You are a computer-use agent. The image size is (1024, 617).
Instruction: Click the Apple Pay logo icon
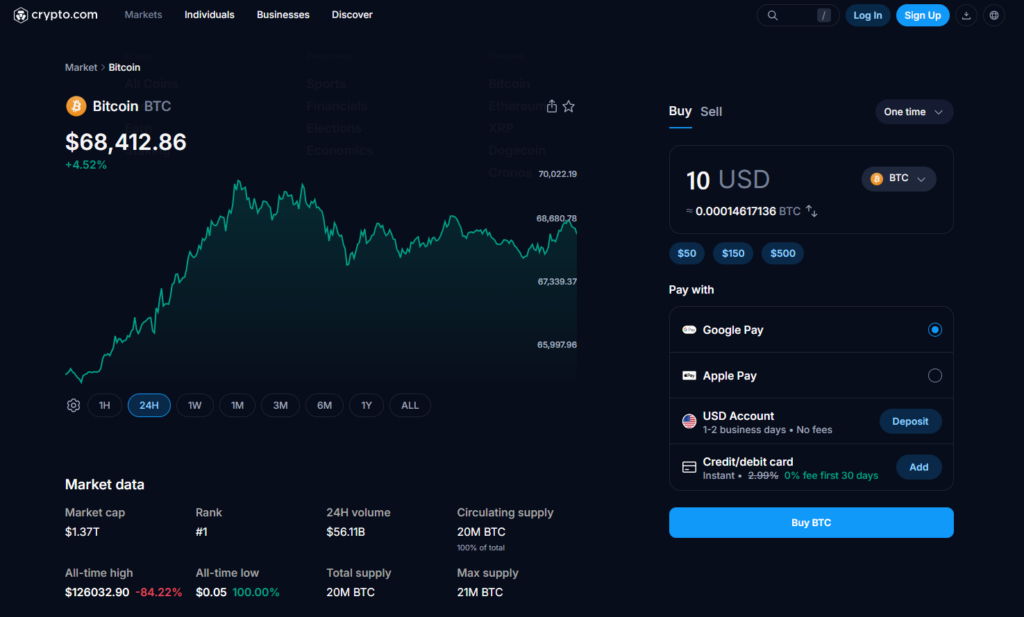pyautogui.click(x=689, y=375)
